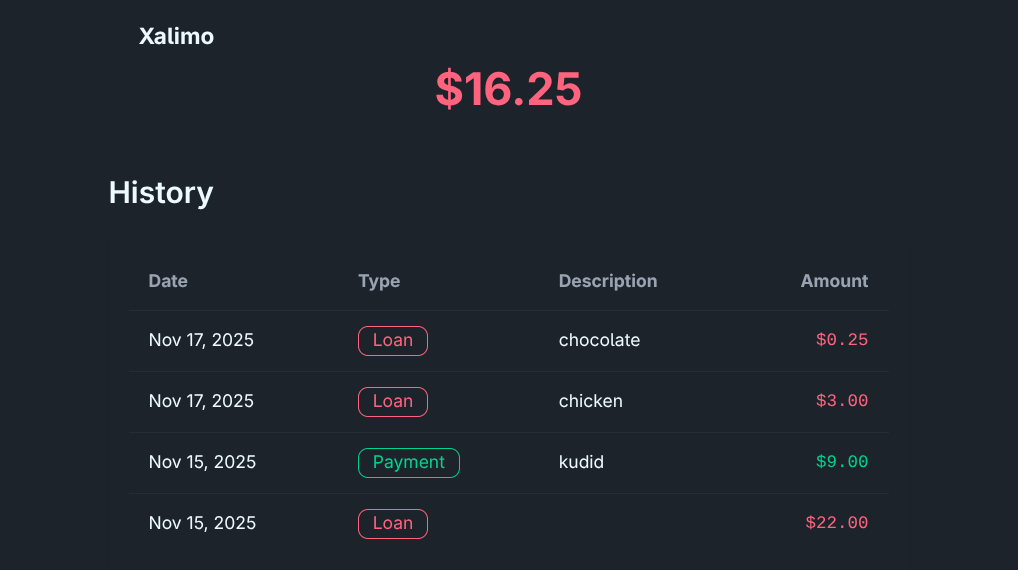The height and width of the screenshot is (570, 1018).
Task: Click the Loan badge in the chocolate row
Action: pos(393,340)
